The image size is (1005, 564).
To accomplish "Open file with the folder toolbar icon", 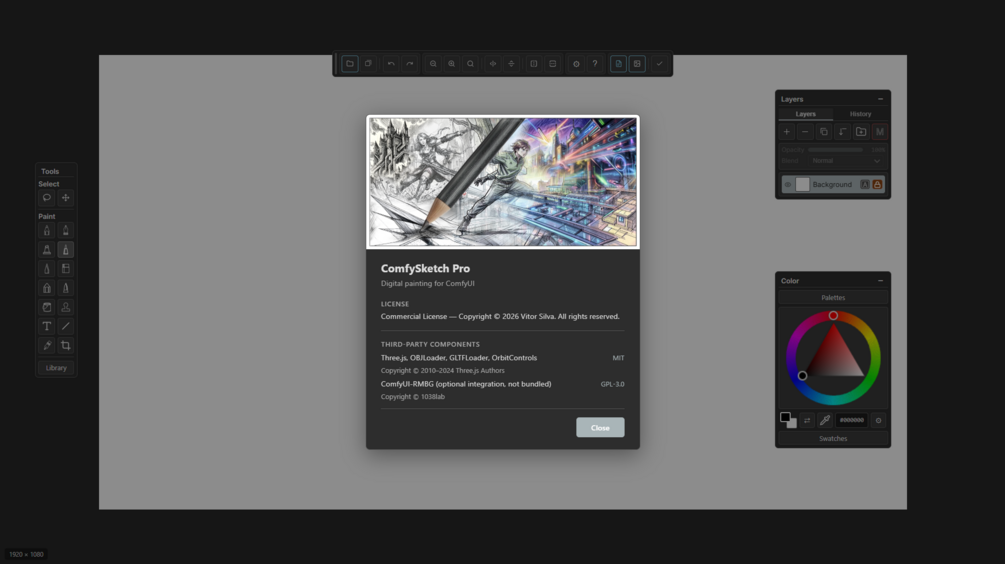I will [x=350, y=63].
